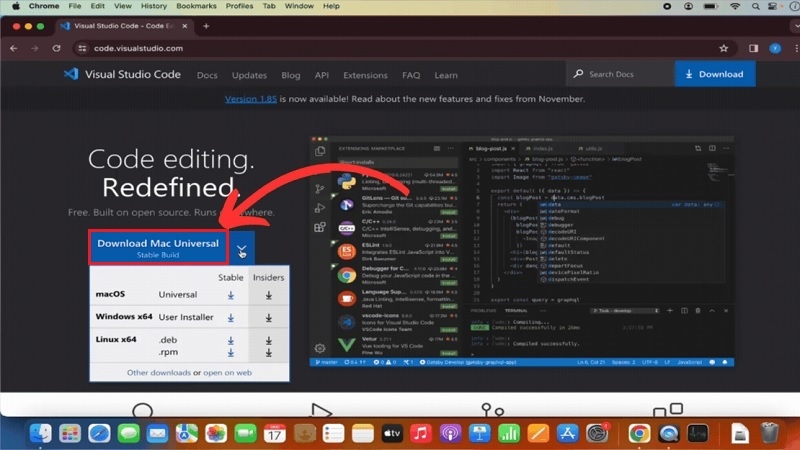The height and width of the screenshot is (450, 800).
Task: Click Wi-Fi icon in menu bar
Action: pos(735,6)
